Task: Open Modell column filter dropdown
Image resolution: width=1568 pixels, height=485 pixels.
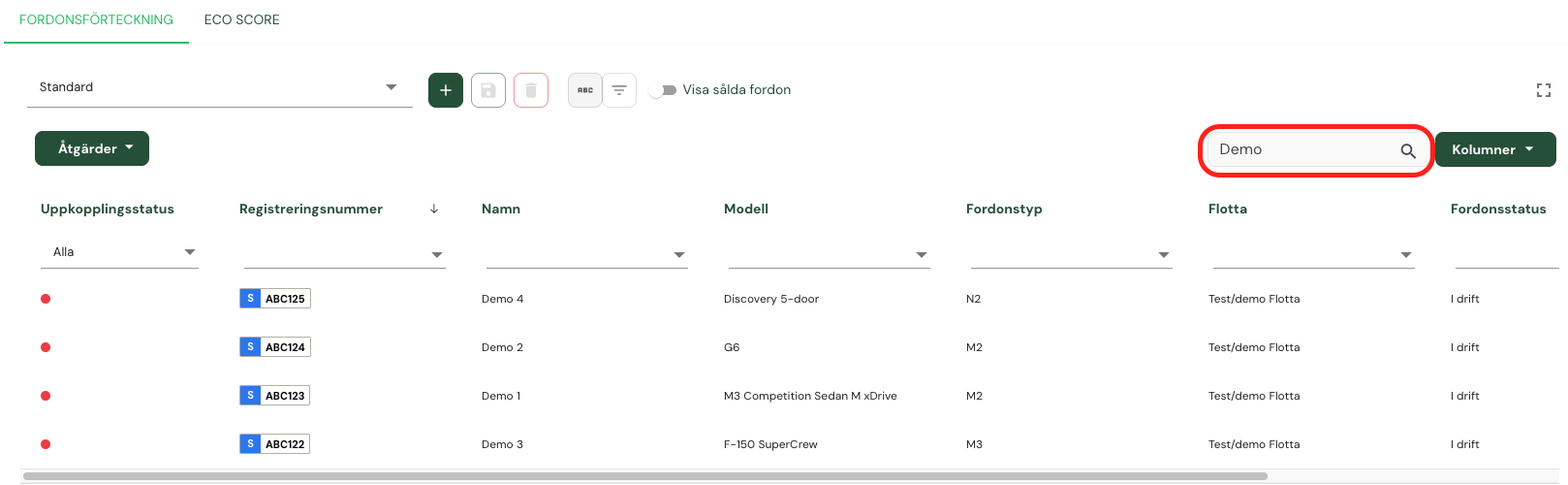Action: [829, 254]
